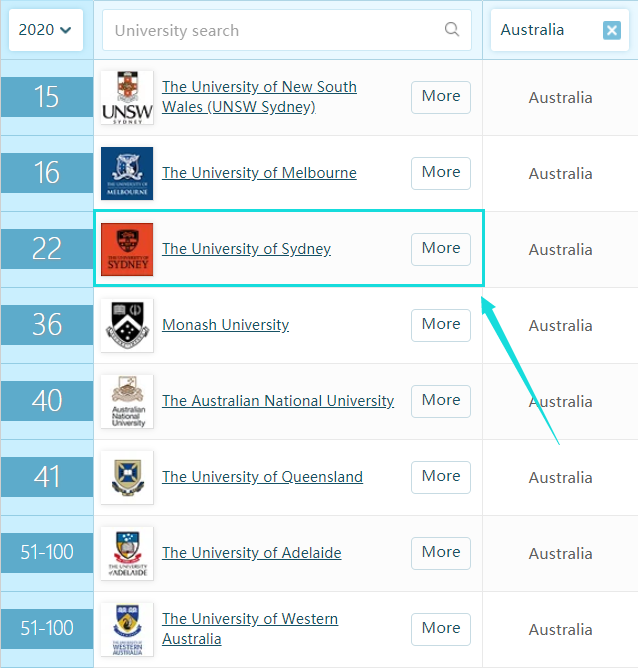Click the University of Adelaide logo
The width and height of the screenshot is (638, 668).
click(x=127, y=553)
